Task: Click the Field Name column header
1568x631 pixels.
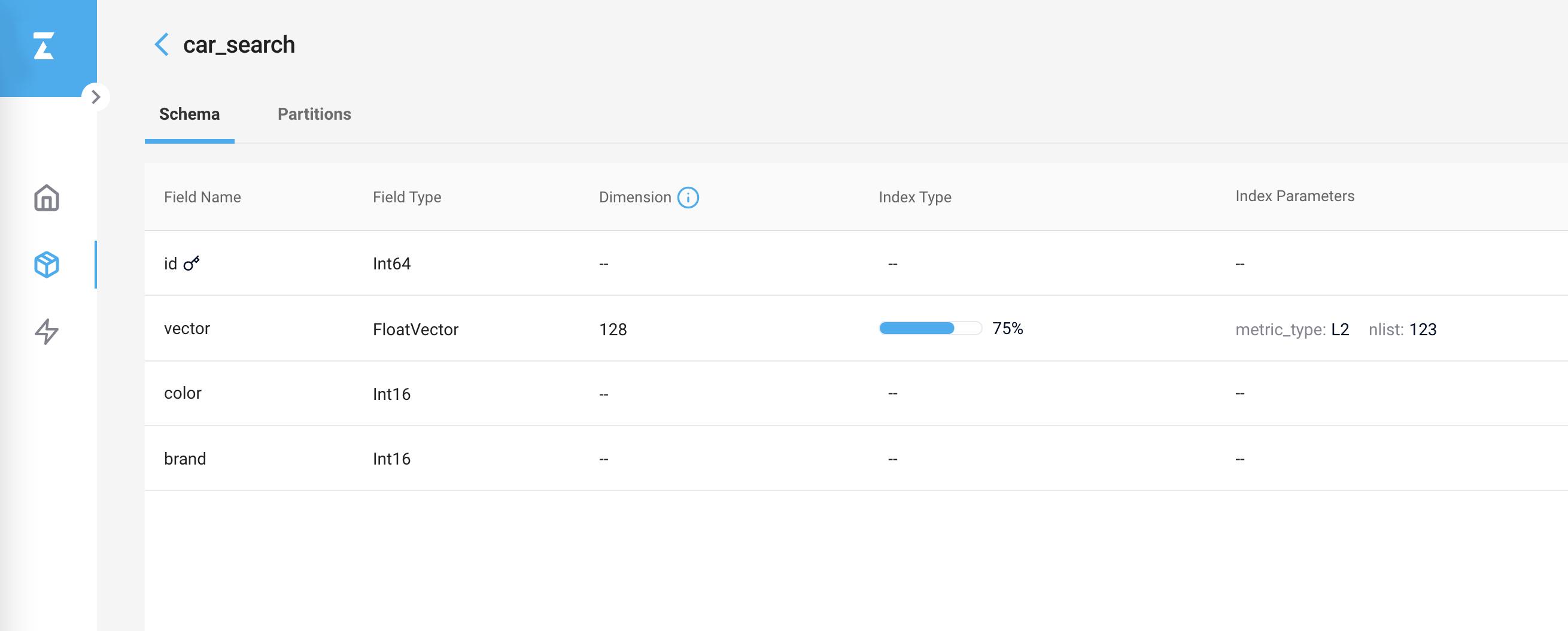Action: coord(202,198)
